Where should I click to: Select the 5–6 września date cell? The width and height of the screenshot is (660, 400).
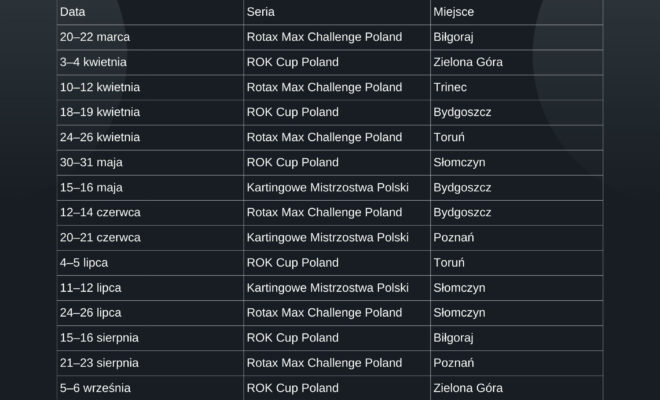pos(95,387)
